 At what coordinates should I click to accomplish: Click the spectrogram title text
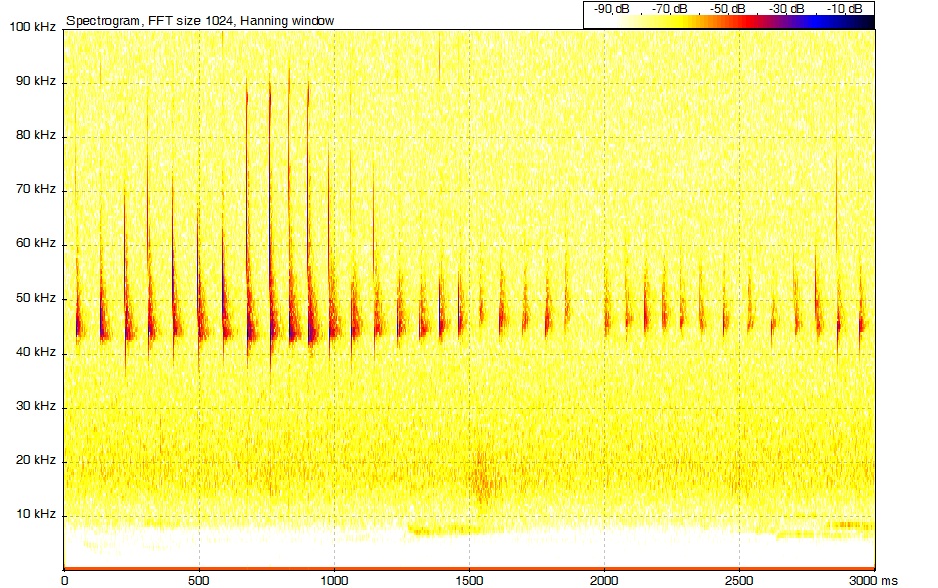200,21
